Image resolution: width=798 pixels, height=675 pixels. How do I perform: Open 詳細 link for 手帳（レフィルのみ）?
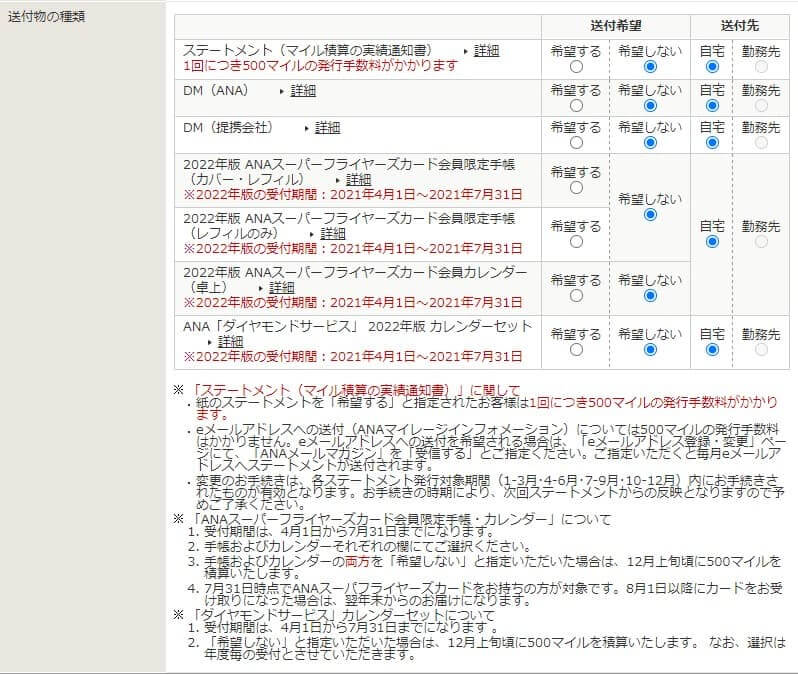333,234
